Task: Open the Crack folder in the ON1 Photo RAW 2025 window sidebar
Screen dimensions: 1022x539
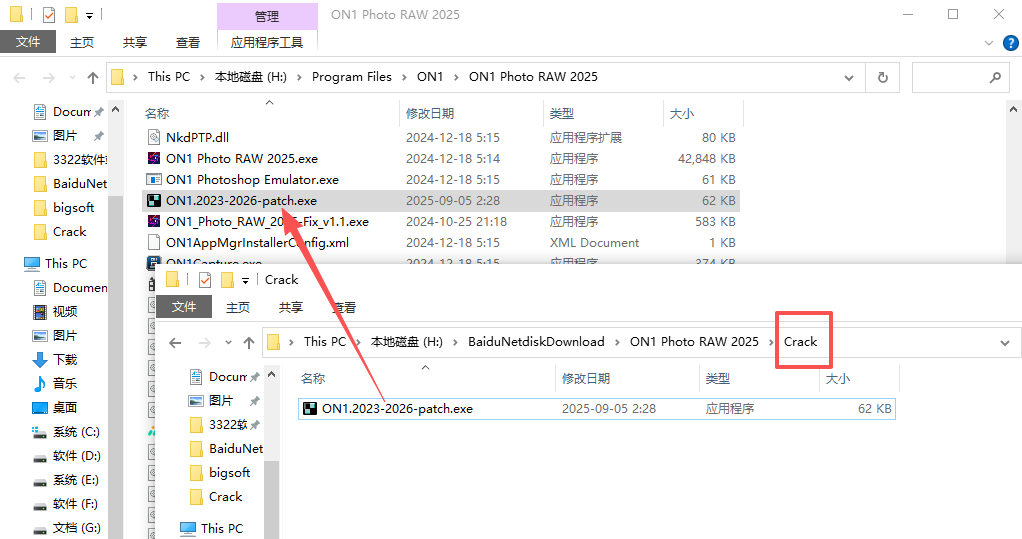Action: click(60, 232)
